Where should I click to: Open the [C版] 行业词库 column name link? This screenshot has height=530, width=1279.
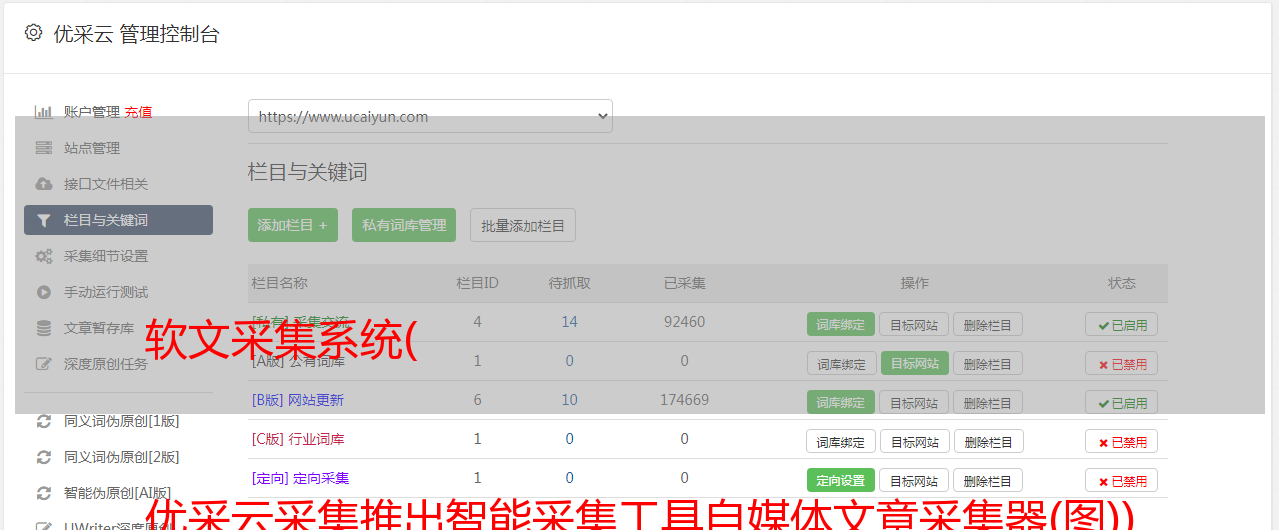pyautogui.click(x=298, y=439)
